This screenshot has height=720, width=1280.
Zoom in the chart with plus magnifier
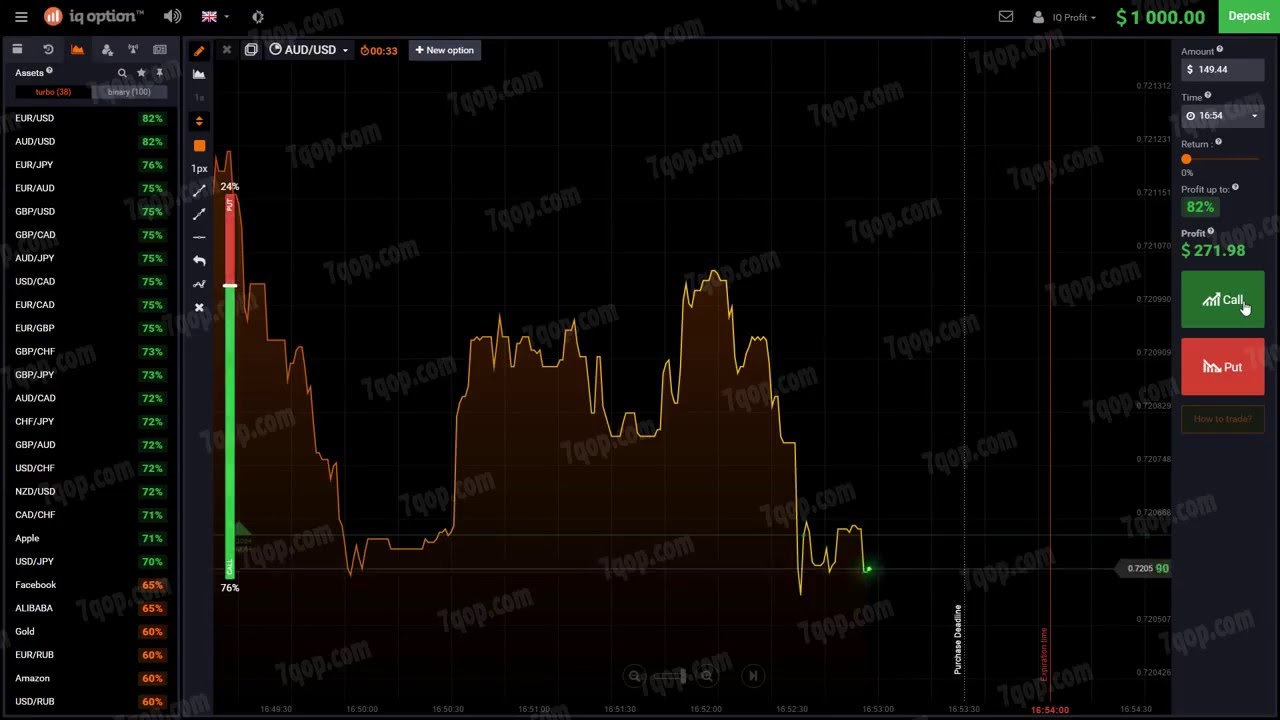(x=707, y=676)
